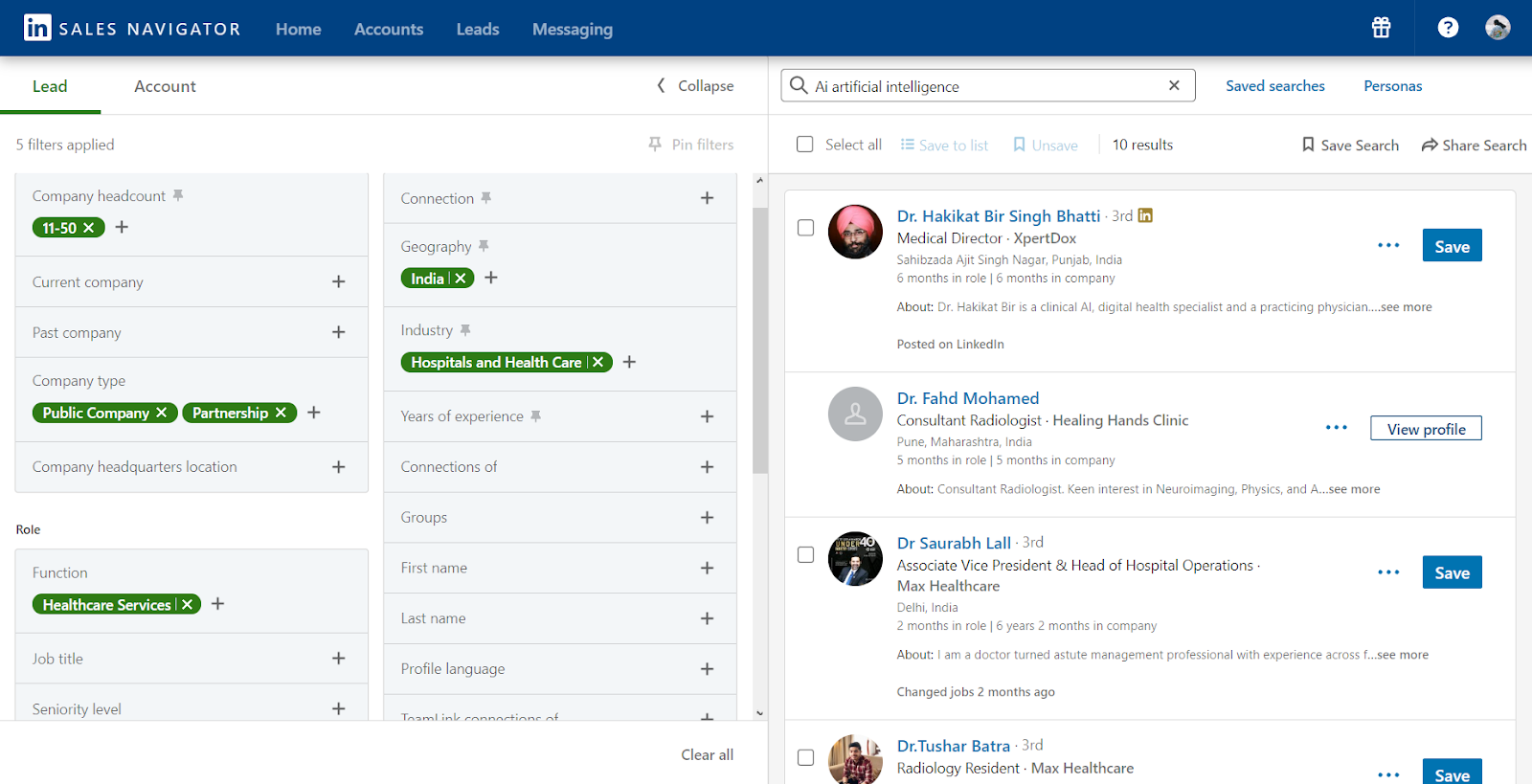
Task: Add another Function value with plus icon
Action: click(217, 604)
